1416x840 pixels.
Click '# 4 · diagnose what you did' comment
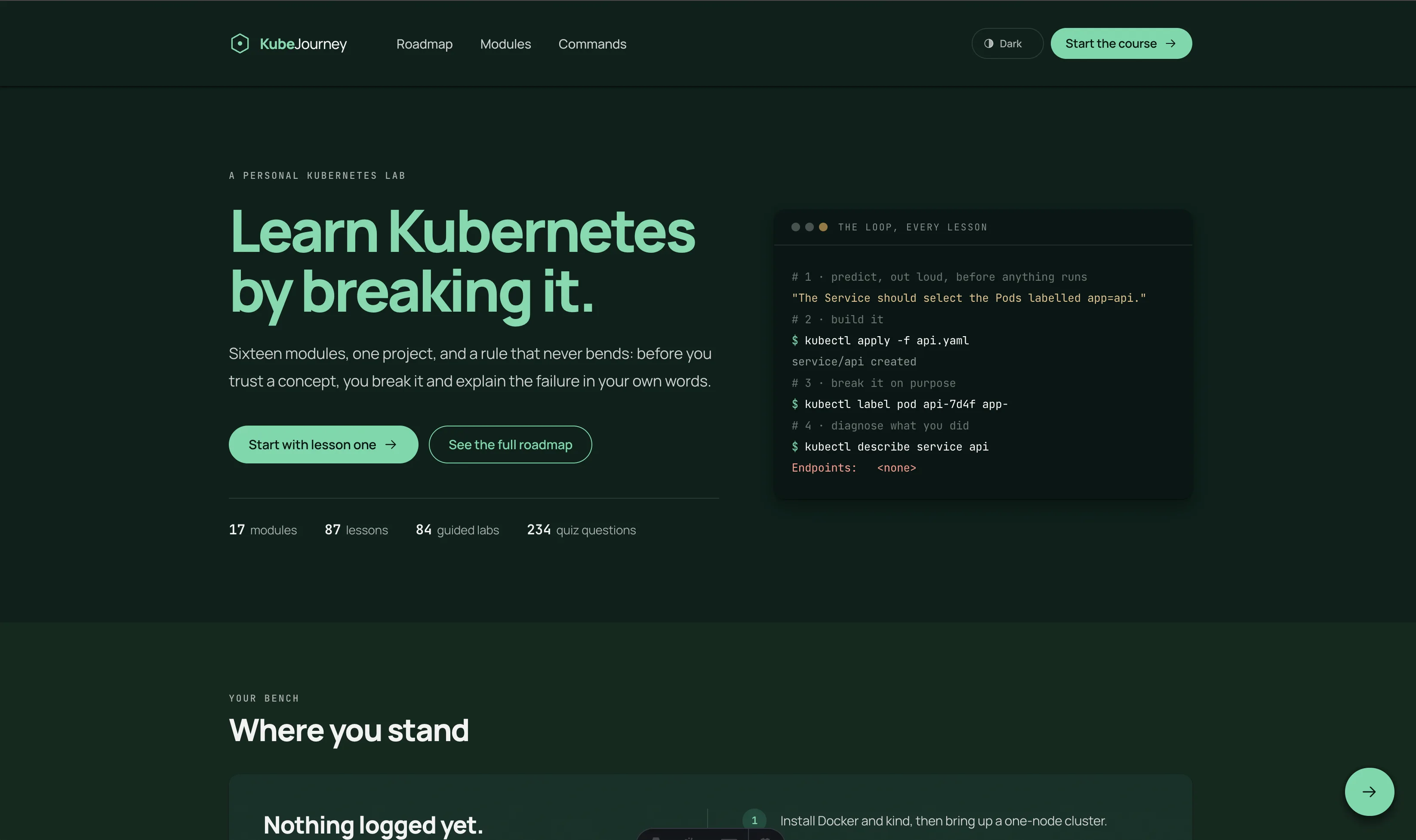pyautogui.click(x=880, y=425)
